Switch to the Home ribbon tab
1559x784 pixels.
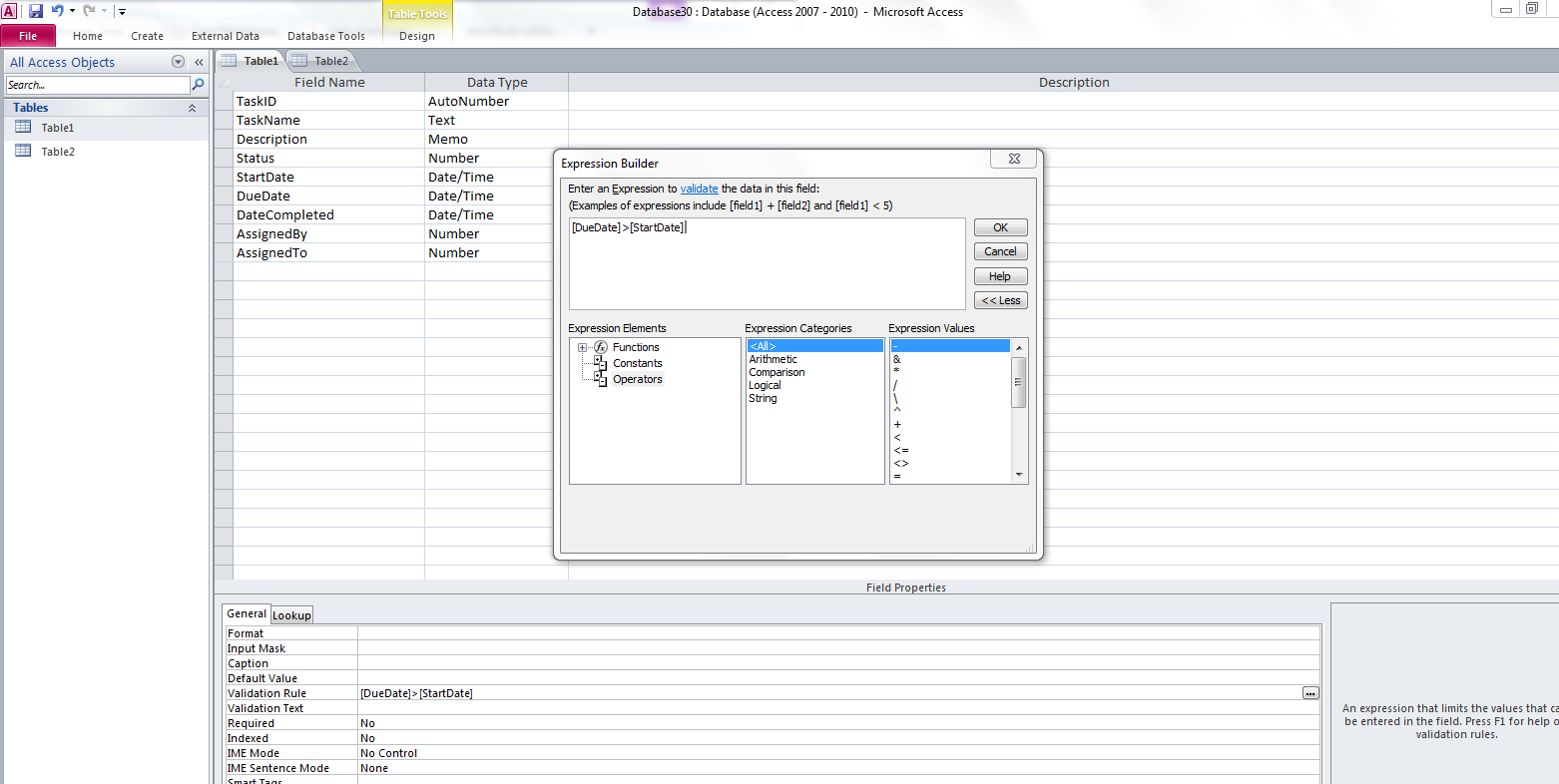pos(88,36)
